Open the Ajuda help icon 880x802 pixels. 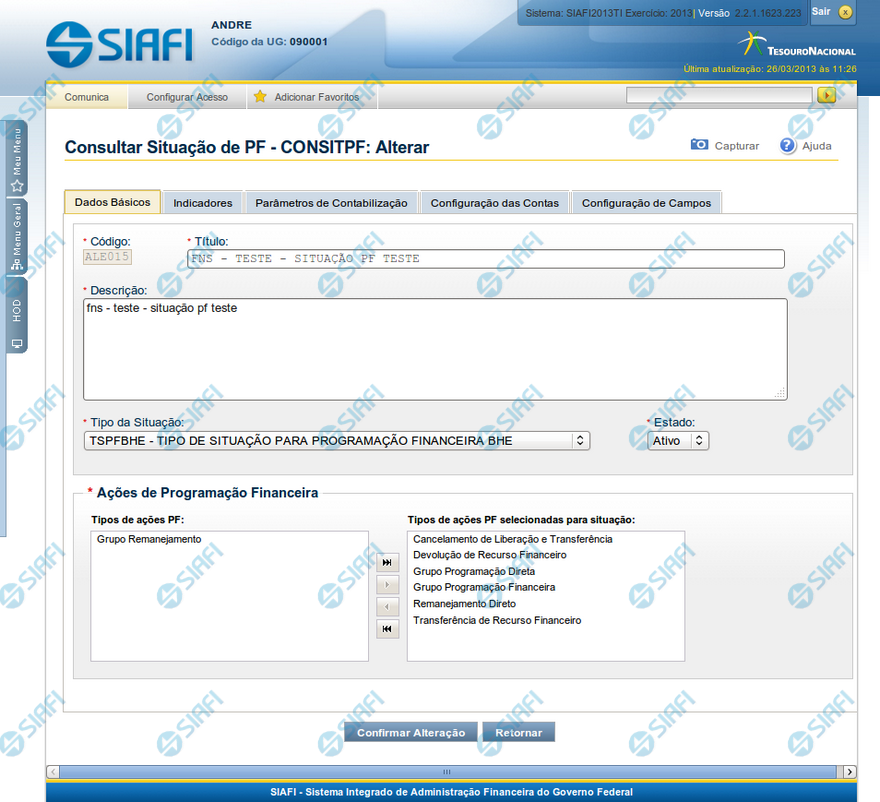788,145
